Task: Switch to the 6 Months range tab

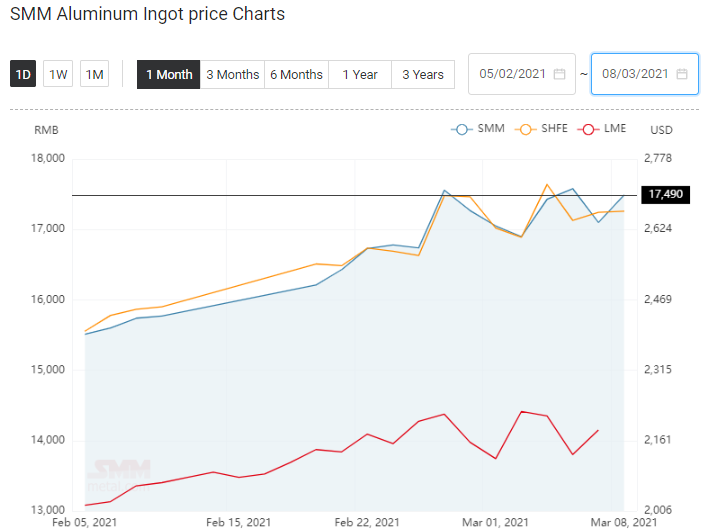Action: tap(296, 74)
